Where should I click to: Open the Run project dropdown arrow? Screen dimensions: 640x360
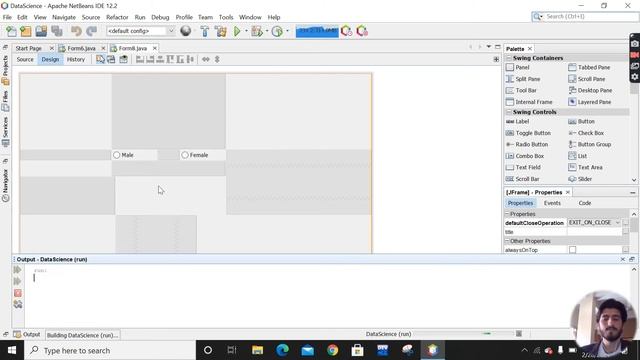246,31
